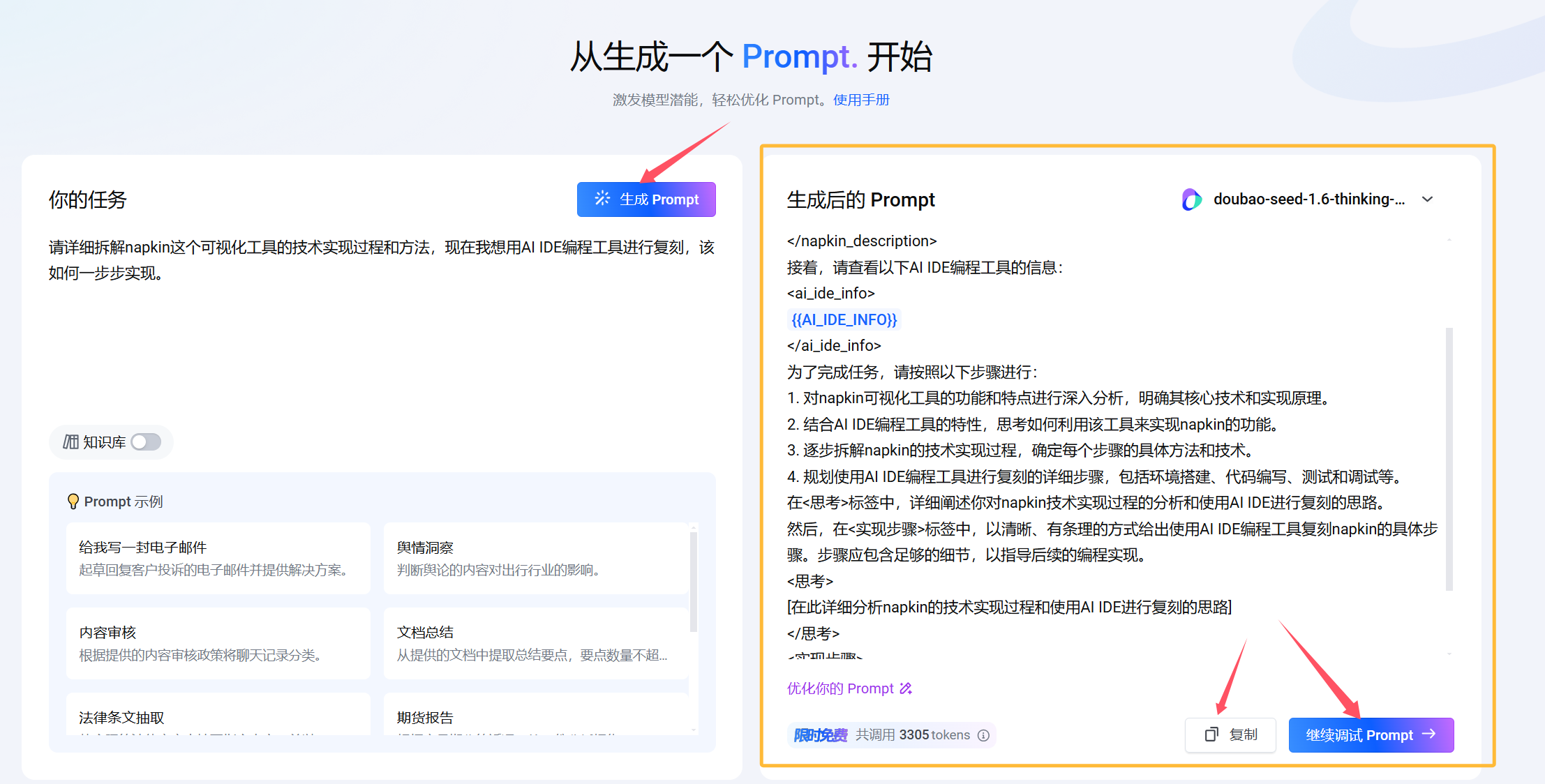This screenshot has width=1545, height=784.
Task: Click the {{AI_IDE_INFO}} variable tag
Action: (844, 319)
